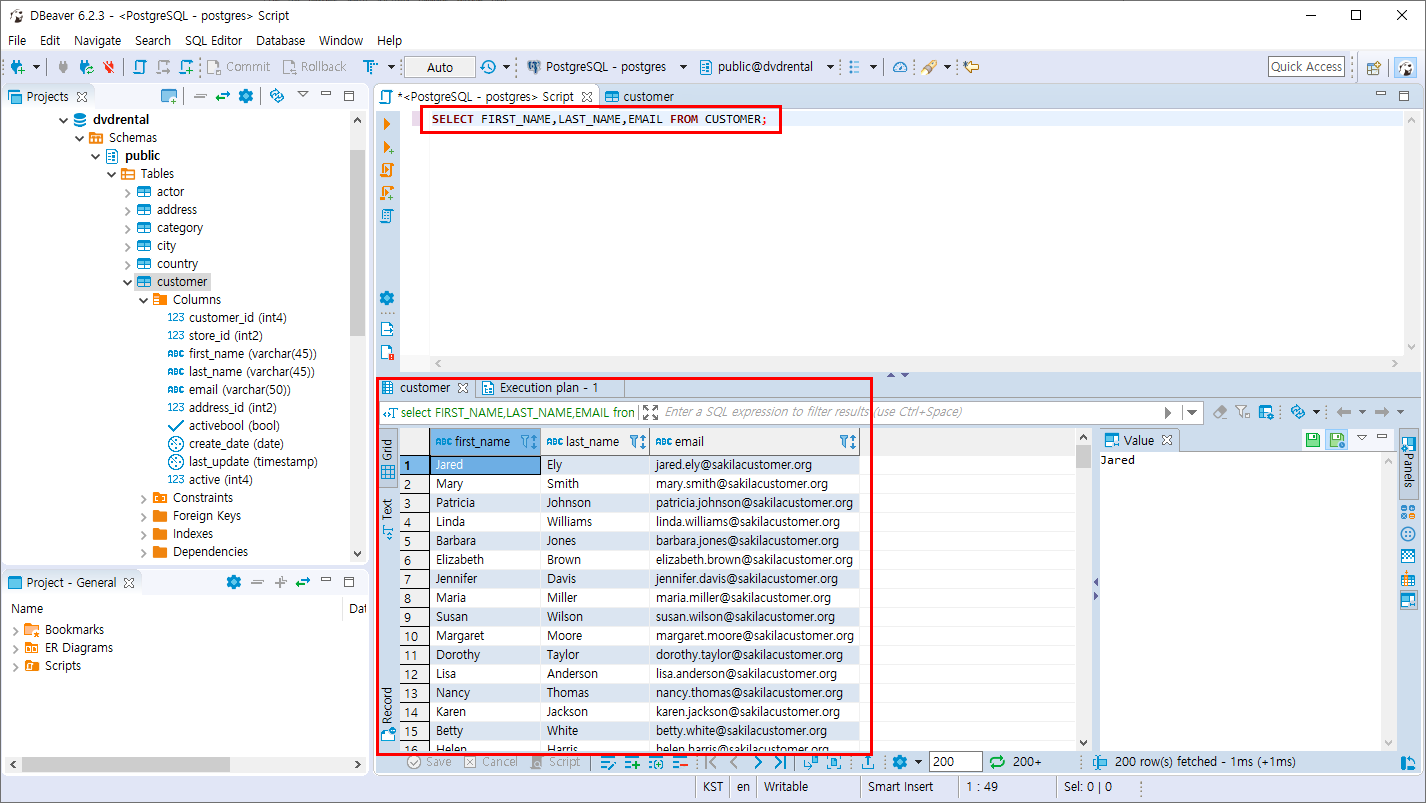Expand the Bookmarks folder
The height and width of the screenshot is (803, 1426).
coord(15,630)
